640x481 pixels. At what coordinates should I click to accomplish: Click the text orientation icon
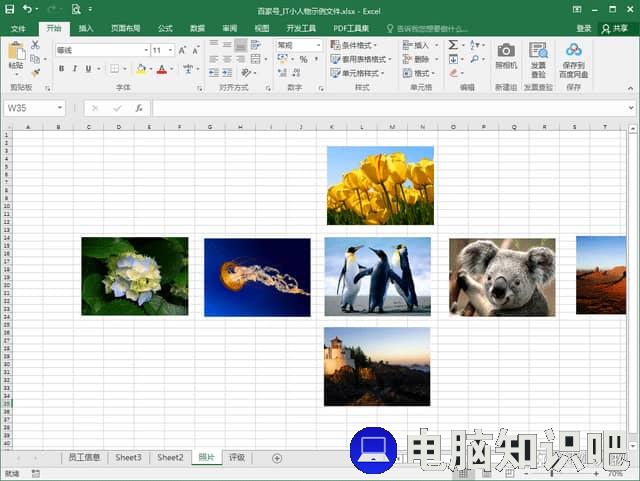point(246,73)
